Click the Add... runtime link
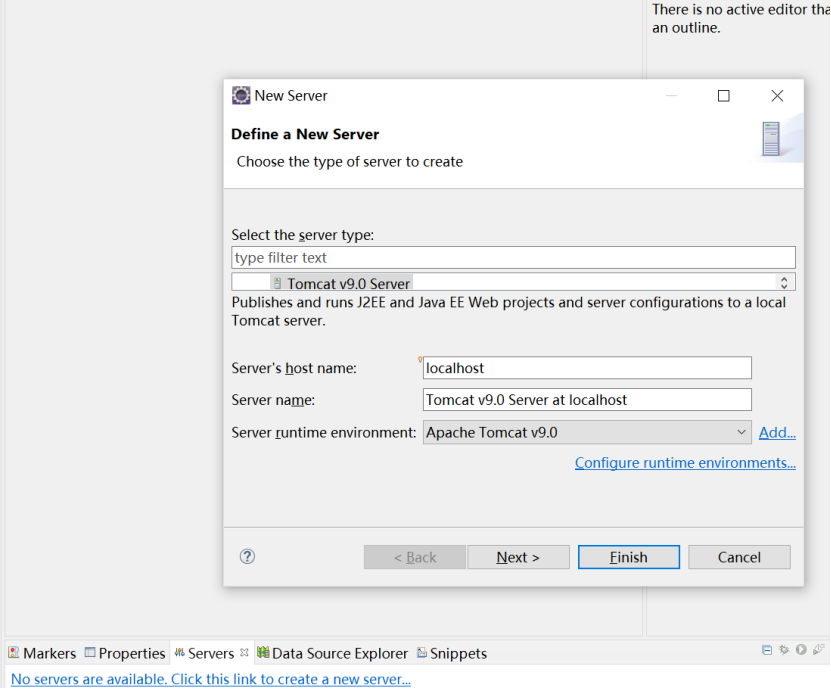Viewport: 831px width, 689px height. [x=777, y=432]
